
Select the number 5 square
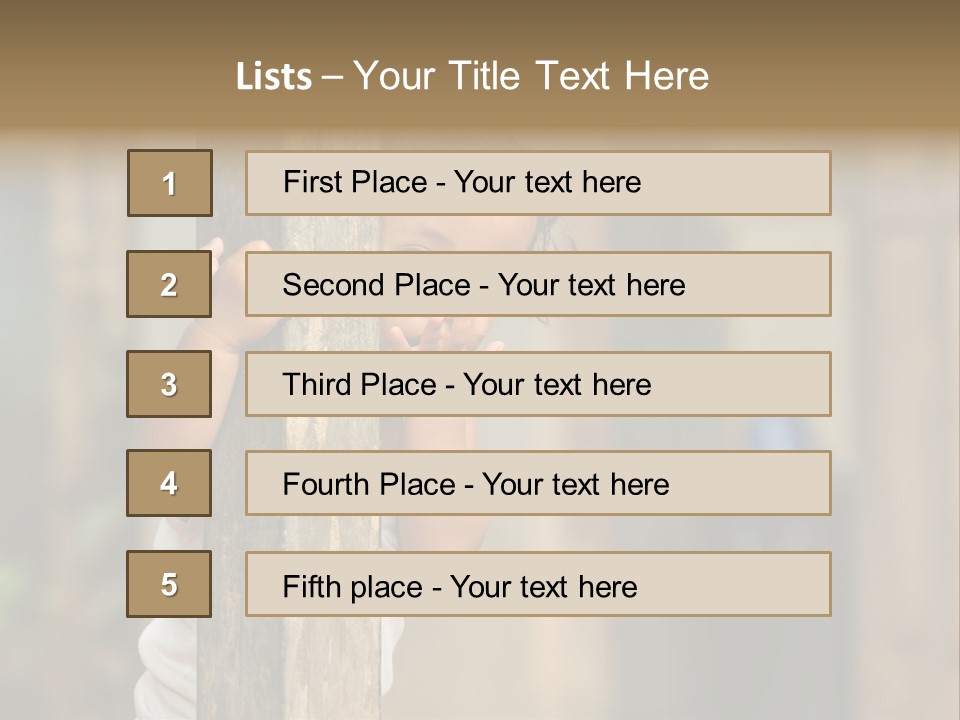point(169,584)
